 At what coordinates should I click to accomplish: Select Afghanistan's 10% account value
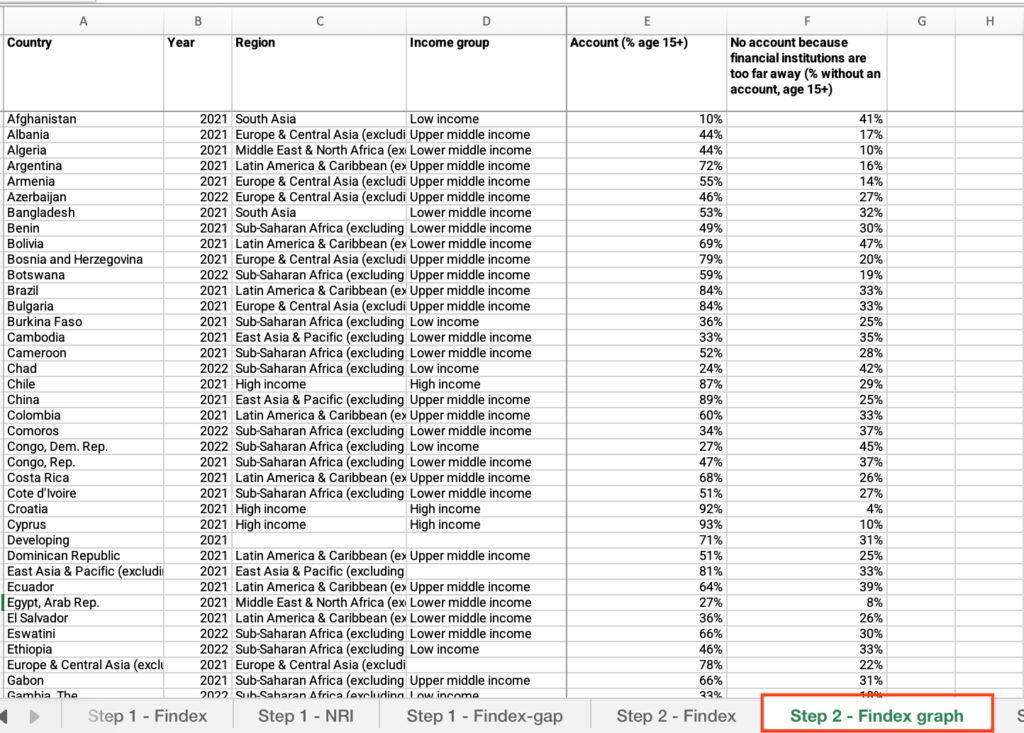(x=647, y=119)
